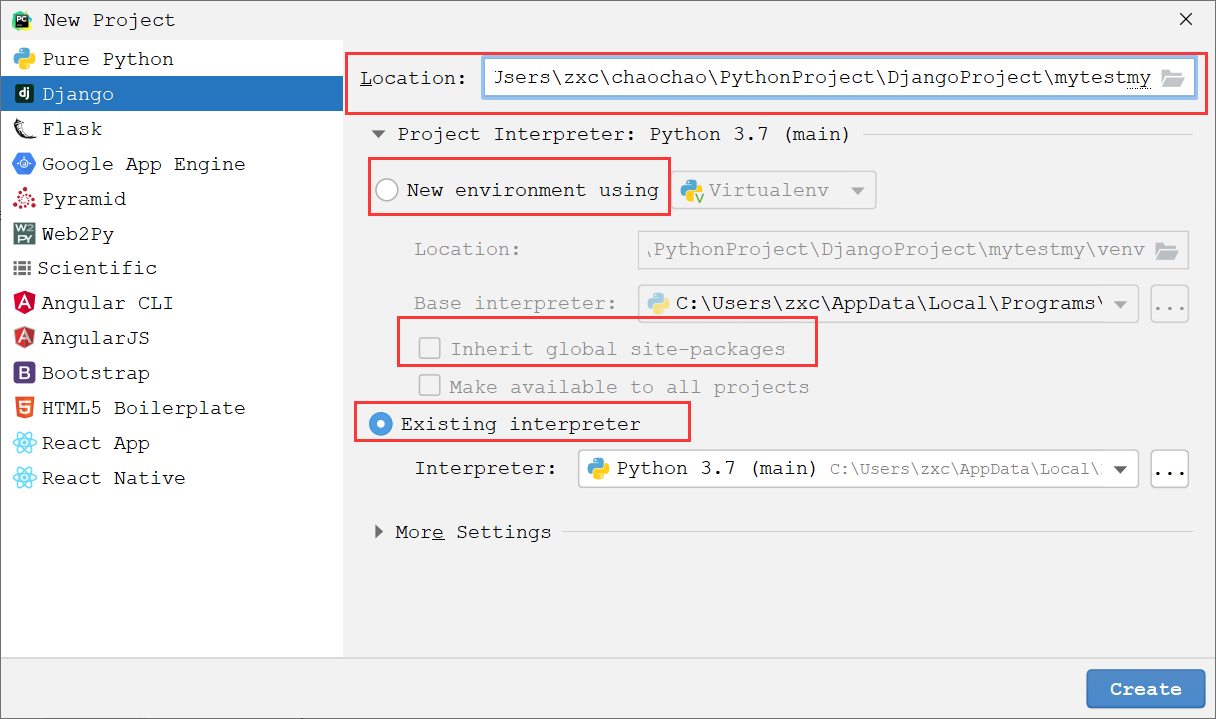This screenshot has height=719, width=1216.
Task: Collapse the Project Interpreter section
Action: 378,134
